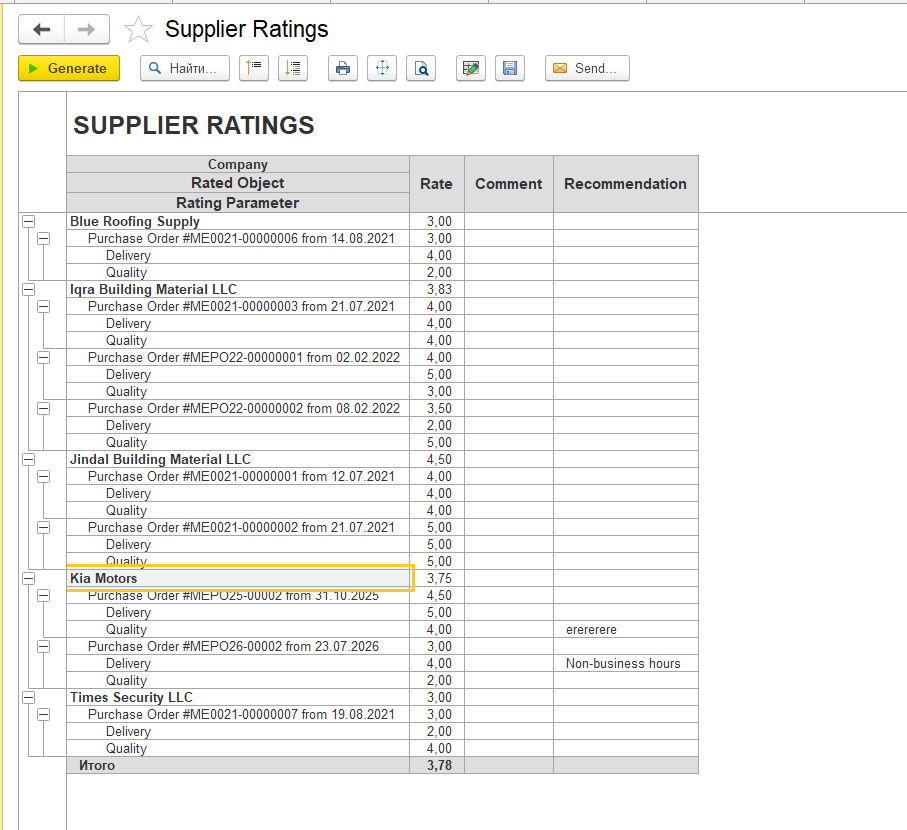The height and width of the screenshot is (830, 907).
Task: Collapse Purchase Order #ME0021-00000001 row
Action: 43,477
